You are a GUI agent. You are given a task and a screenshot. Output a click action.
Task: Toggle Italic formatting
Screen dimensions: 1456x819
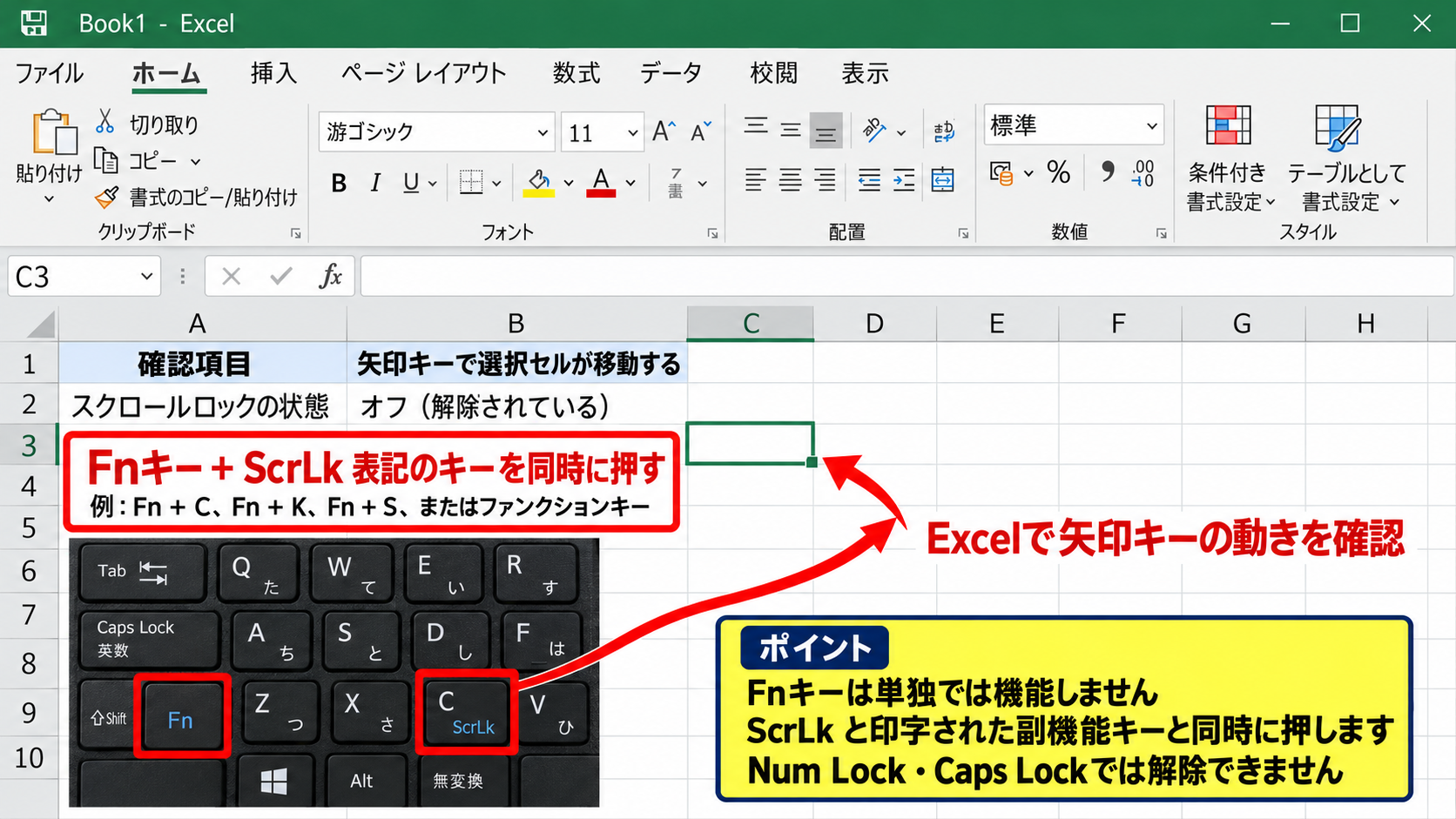[375, 183]
